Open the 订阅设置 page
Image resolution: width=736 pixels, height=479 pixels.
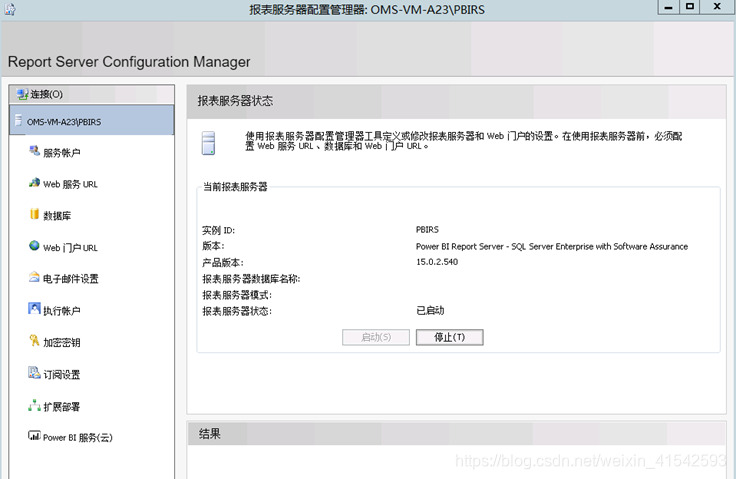point(61,374)
